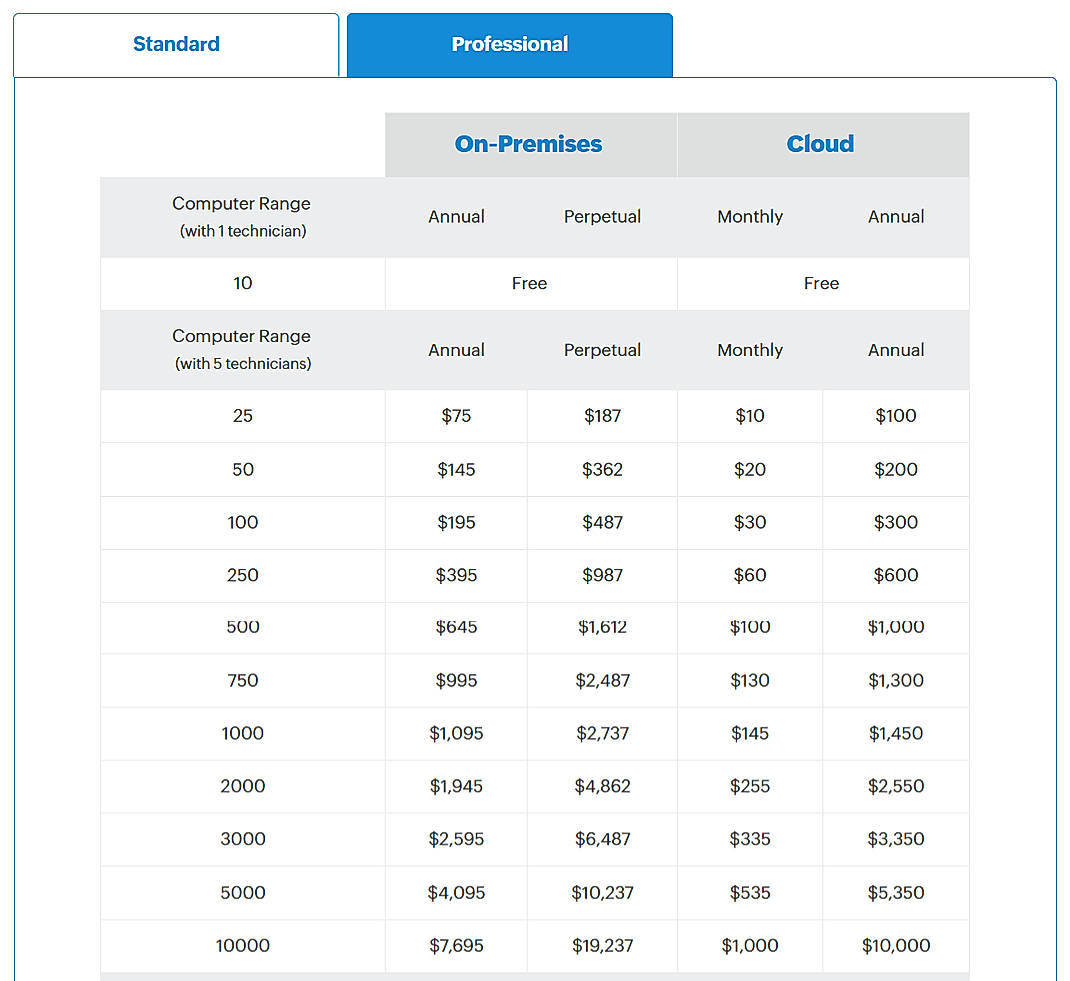Select the 25 computer range row
This screenshot has width=1070, height=981.
[242, 416]
